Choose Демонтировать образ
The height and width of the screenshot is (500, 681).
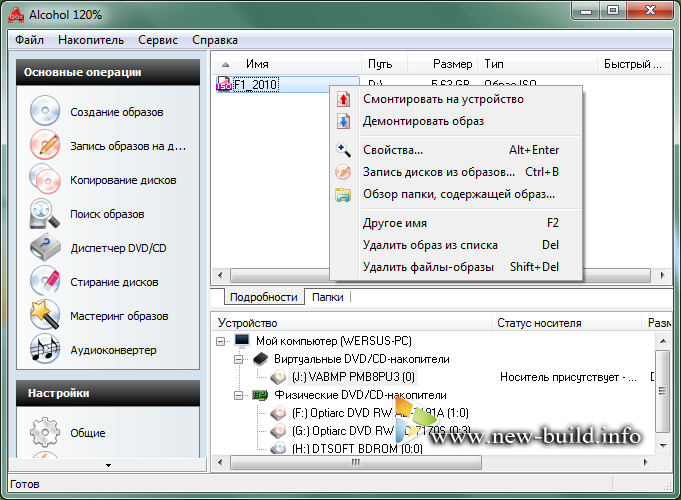456,121
